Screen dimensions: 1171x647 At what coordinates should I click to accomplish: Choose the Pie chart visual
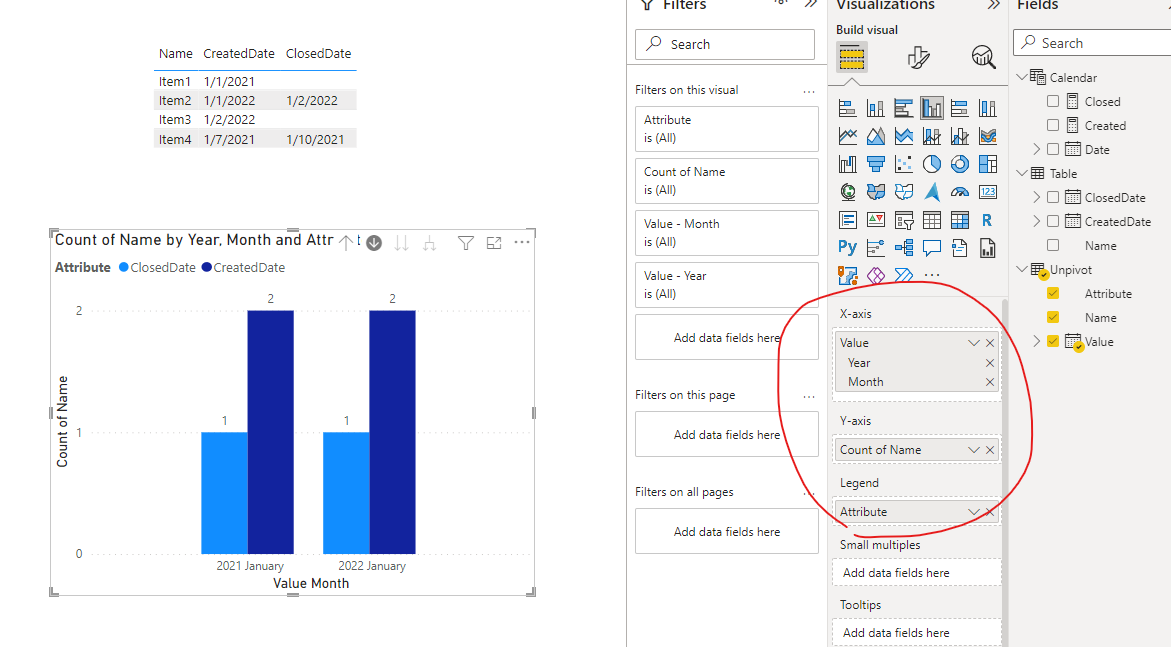(931, 164)
